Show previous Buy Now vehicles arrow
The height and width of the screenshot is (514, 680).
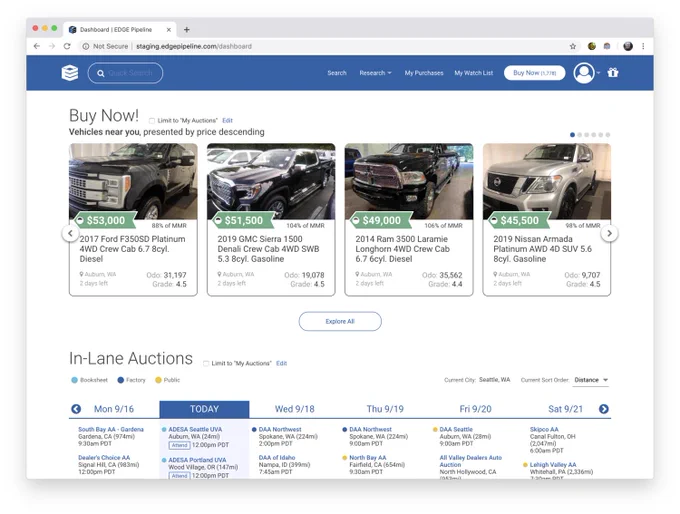click(70, 233)
